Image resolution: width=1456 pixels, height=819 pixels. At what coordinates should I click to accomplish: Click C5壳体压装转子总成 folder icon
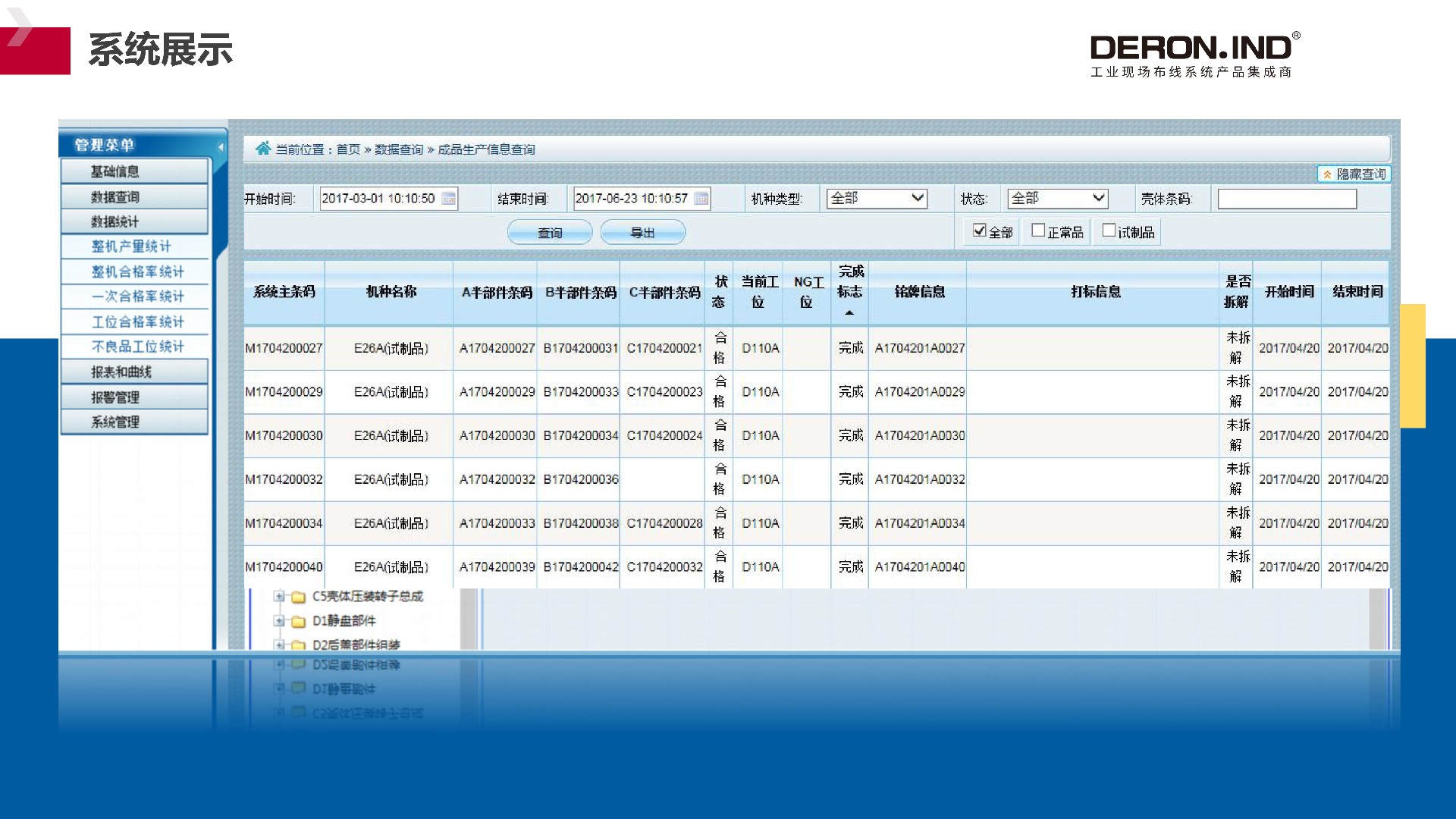tap(298, 598)
